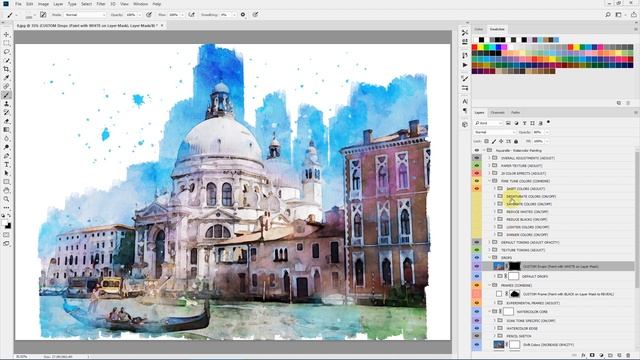
Task: Select the Eyedropper tool
Action: click(x=7, y=78)
